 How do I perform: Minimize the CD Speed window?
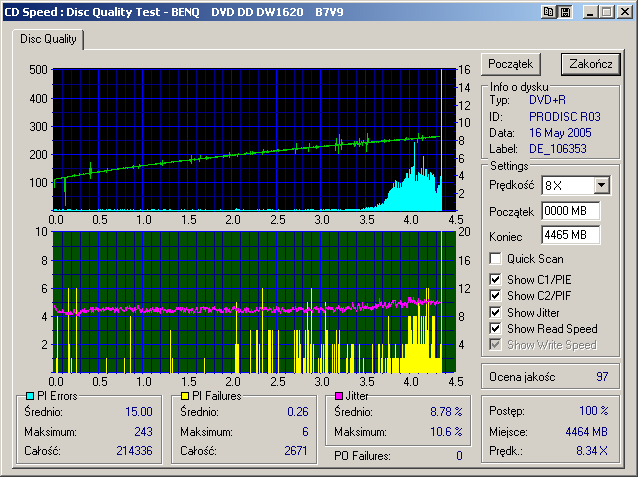[x=590, y=12]
